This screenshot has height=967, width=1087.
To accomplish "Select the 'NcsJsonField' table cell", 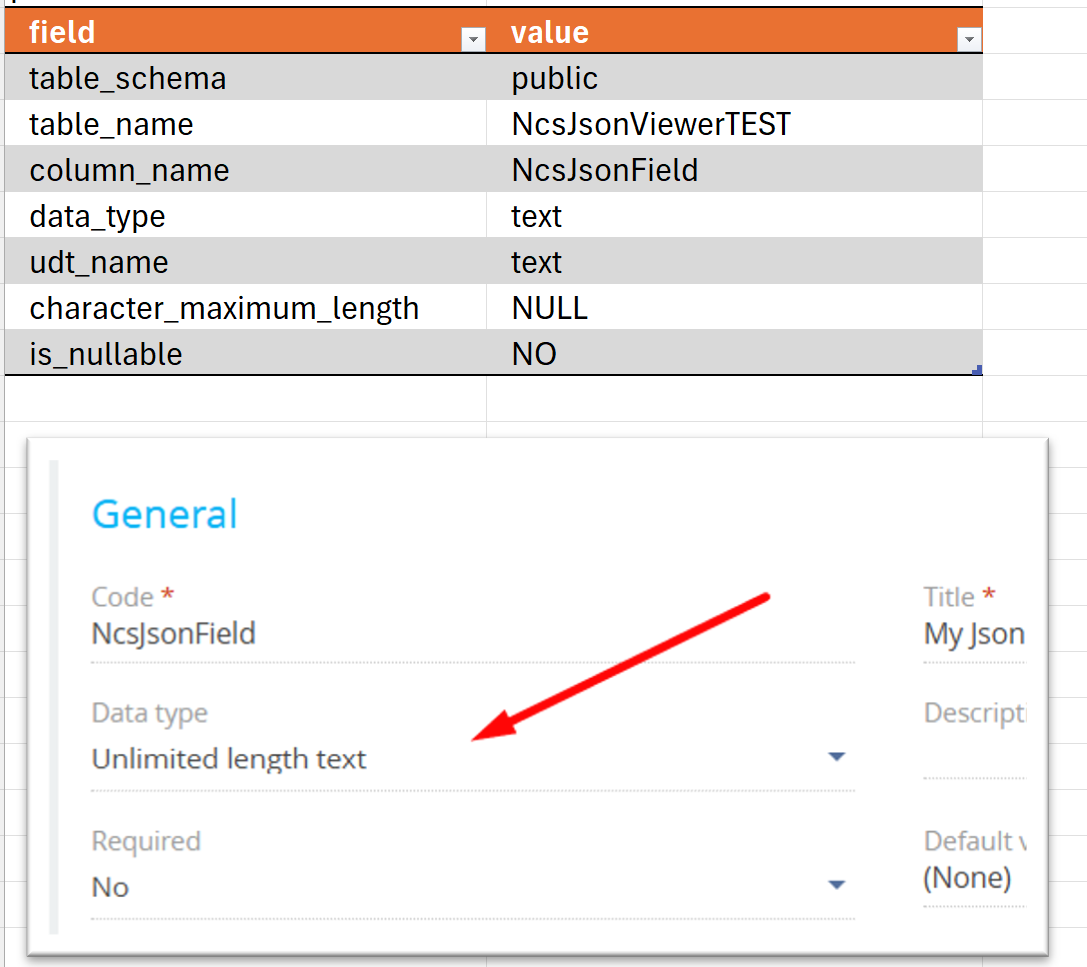I will point(734,169).
